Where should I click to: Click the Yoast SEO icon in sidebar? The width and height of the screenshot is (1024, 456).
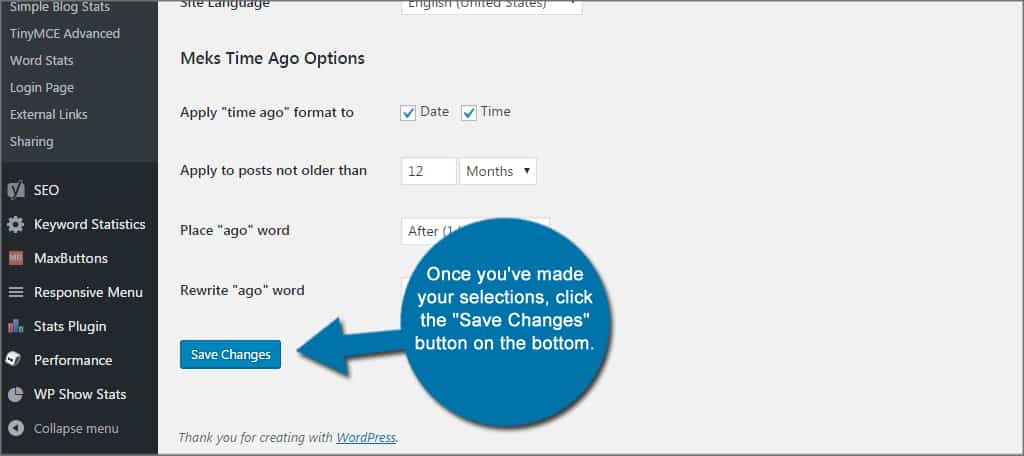pos(16,190)
